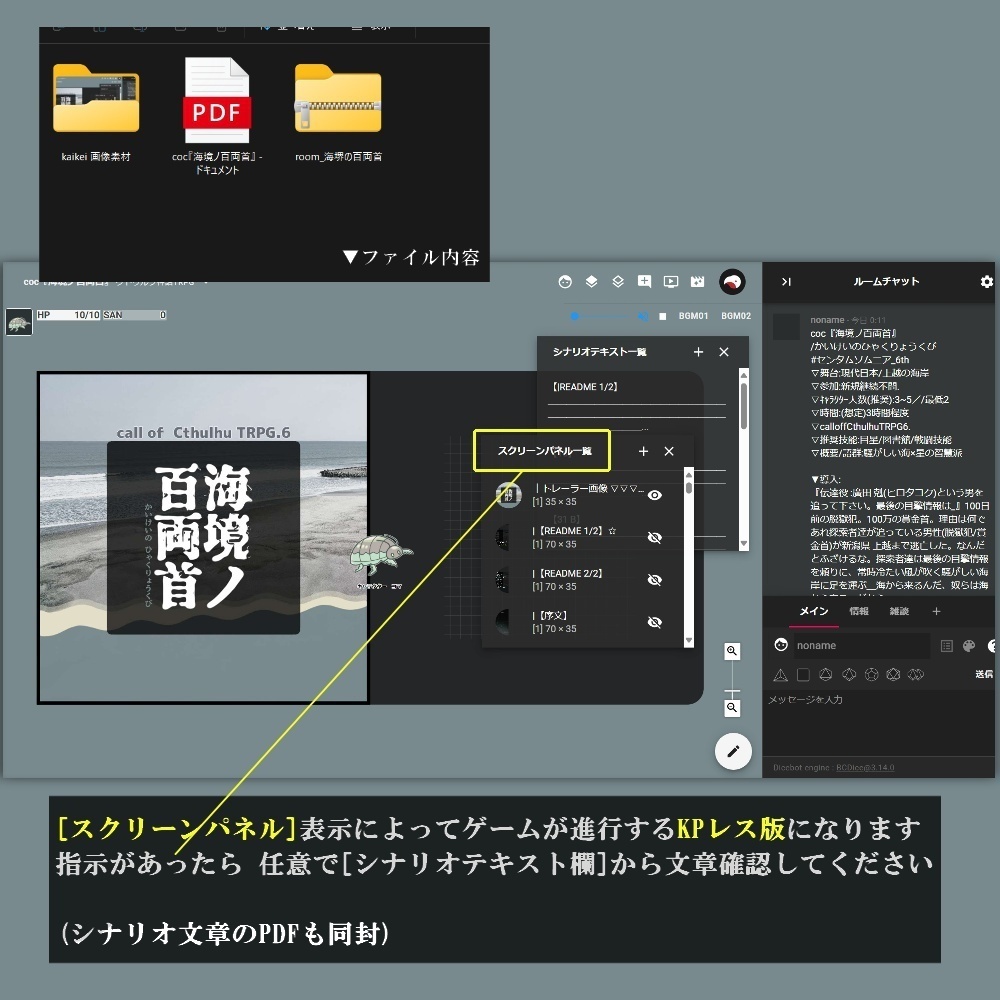Open the character list face icon in top toolbar
Viewport: 1000px width, 1000px height.
pos(565,282)
